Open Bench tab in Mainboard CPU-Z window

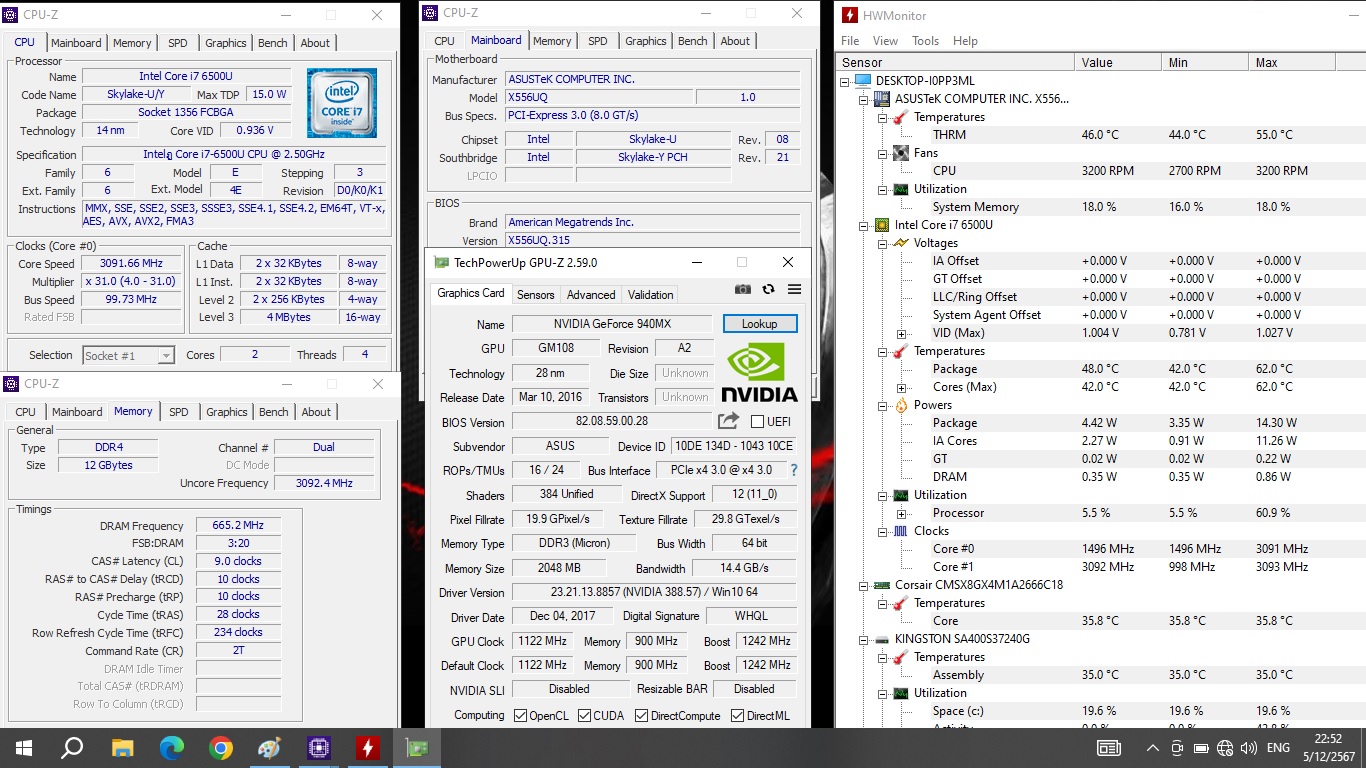(692, 41)
